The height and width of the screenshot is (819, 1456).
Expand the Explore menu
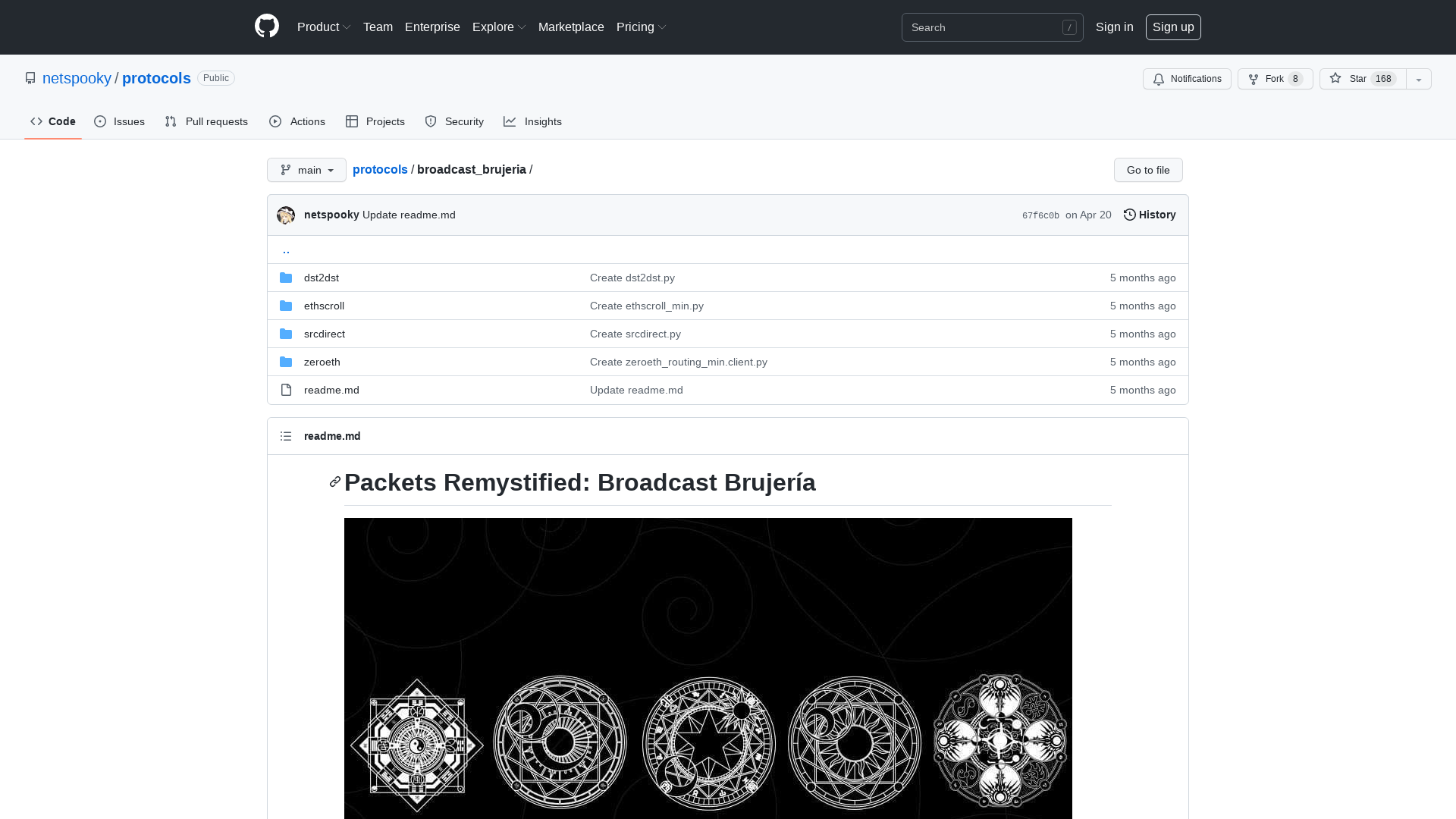click(x=499, y=27)
